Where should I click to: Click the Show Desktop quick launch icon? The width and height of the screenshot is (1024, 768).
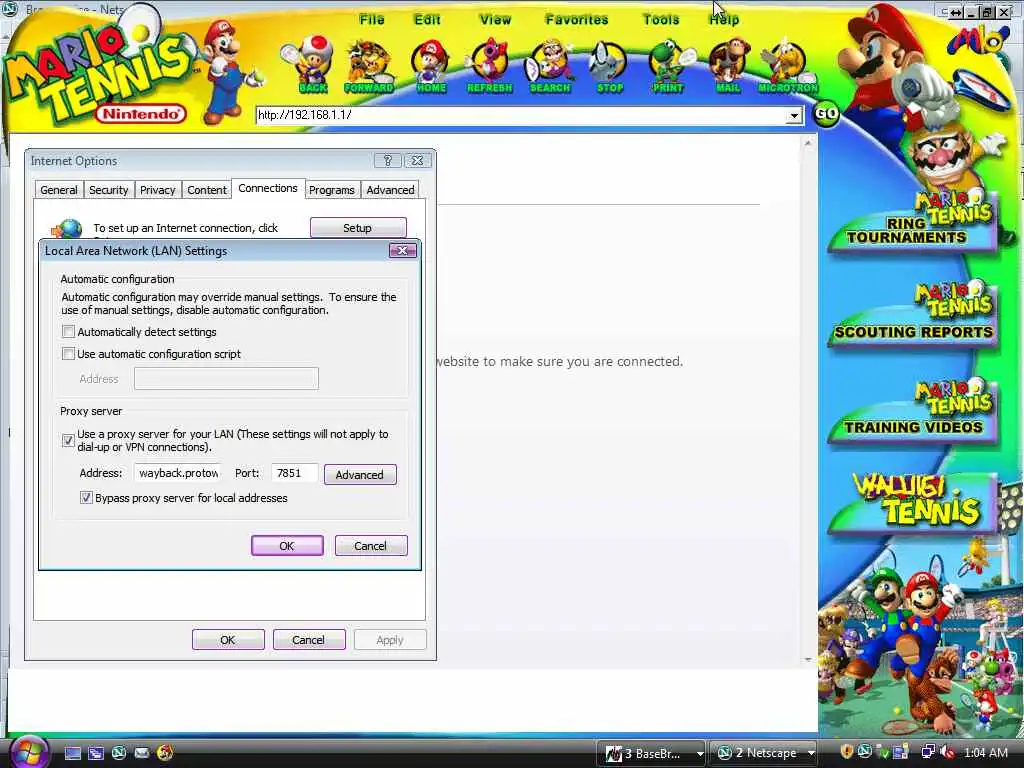click(72, 753)
